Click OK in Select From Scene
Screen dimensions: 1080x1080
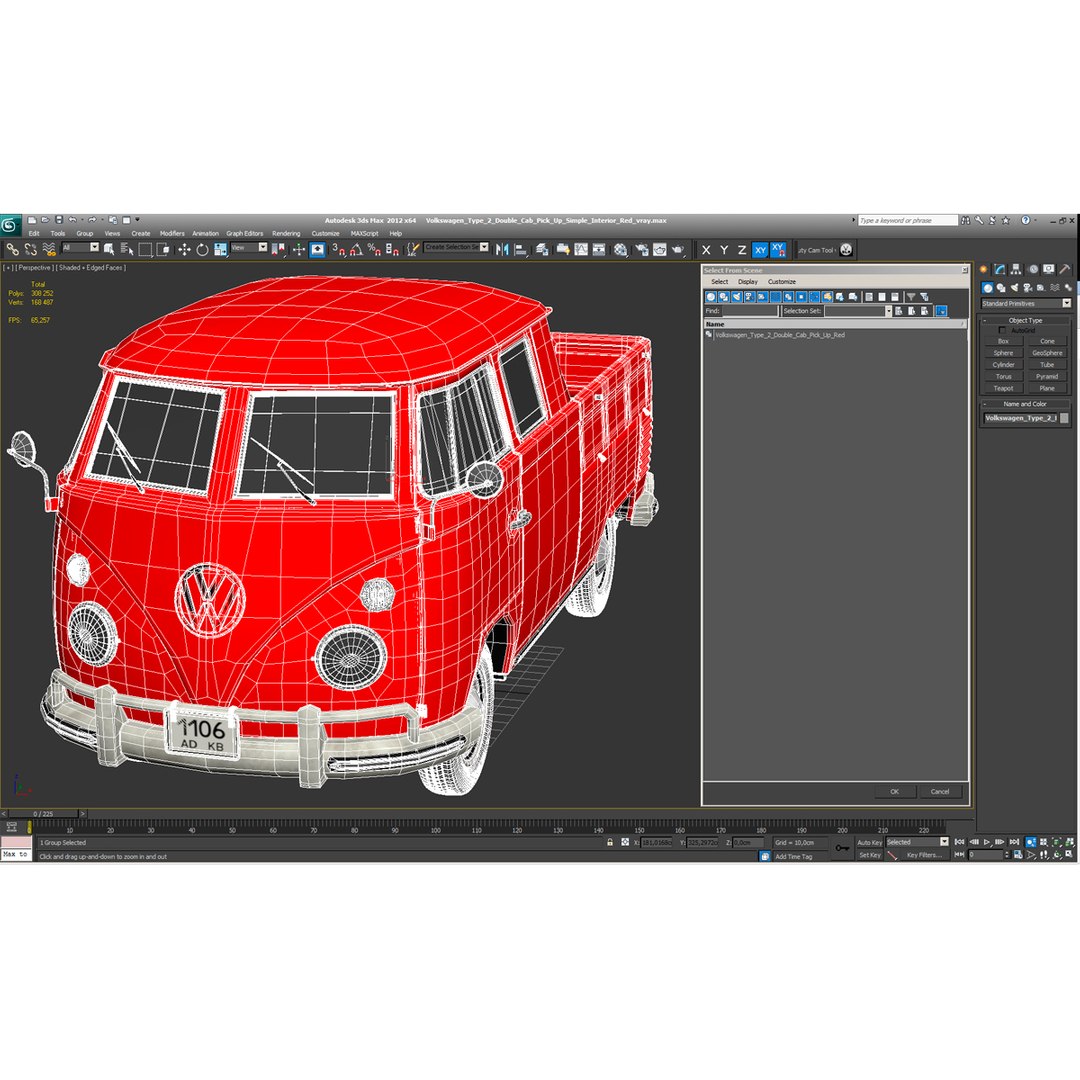coord(895,792)
